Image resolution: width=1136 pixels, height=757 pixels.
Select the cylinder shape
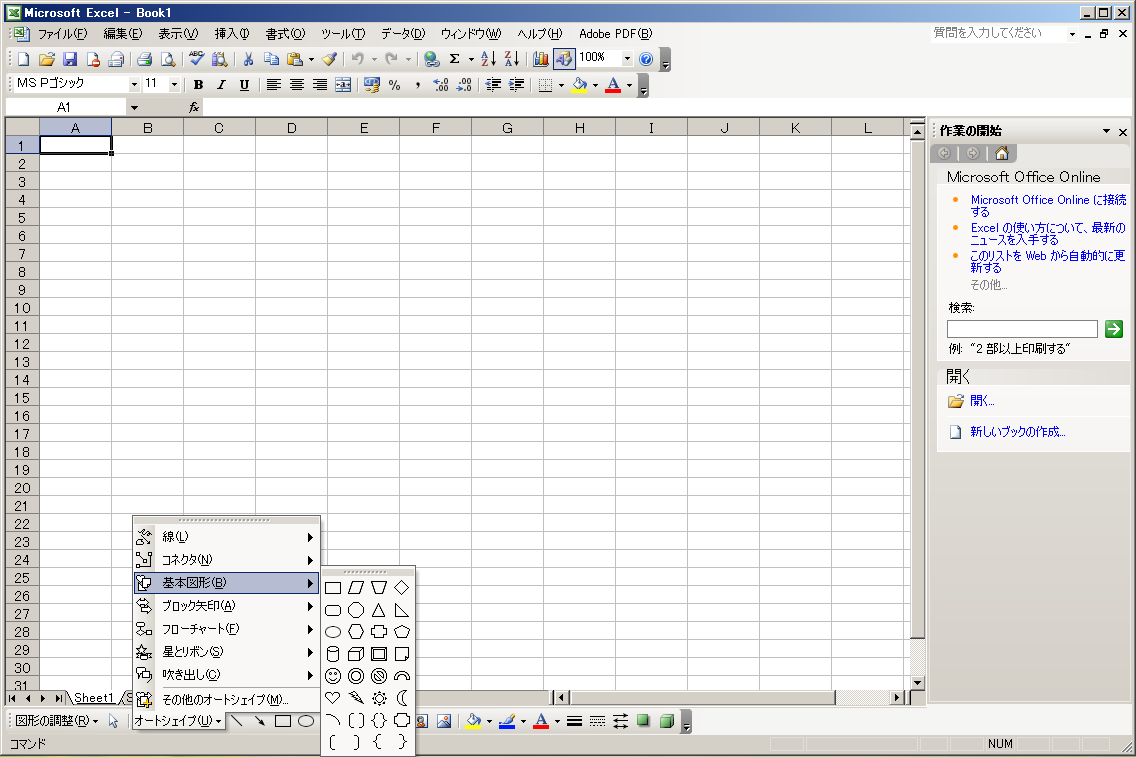coord(333,654)
